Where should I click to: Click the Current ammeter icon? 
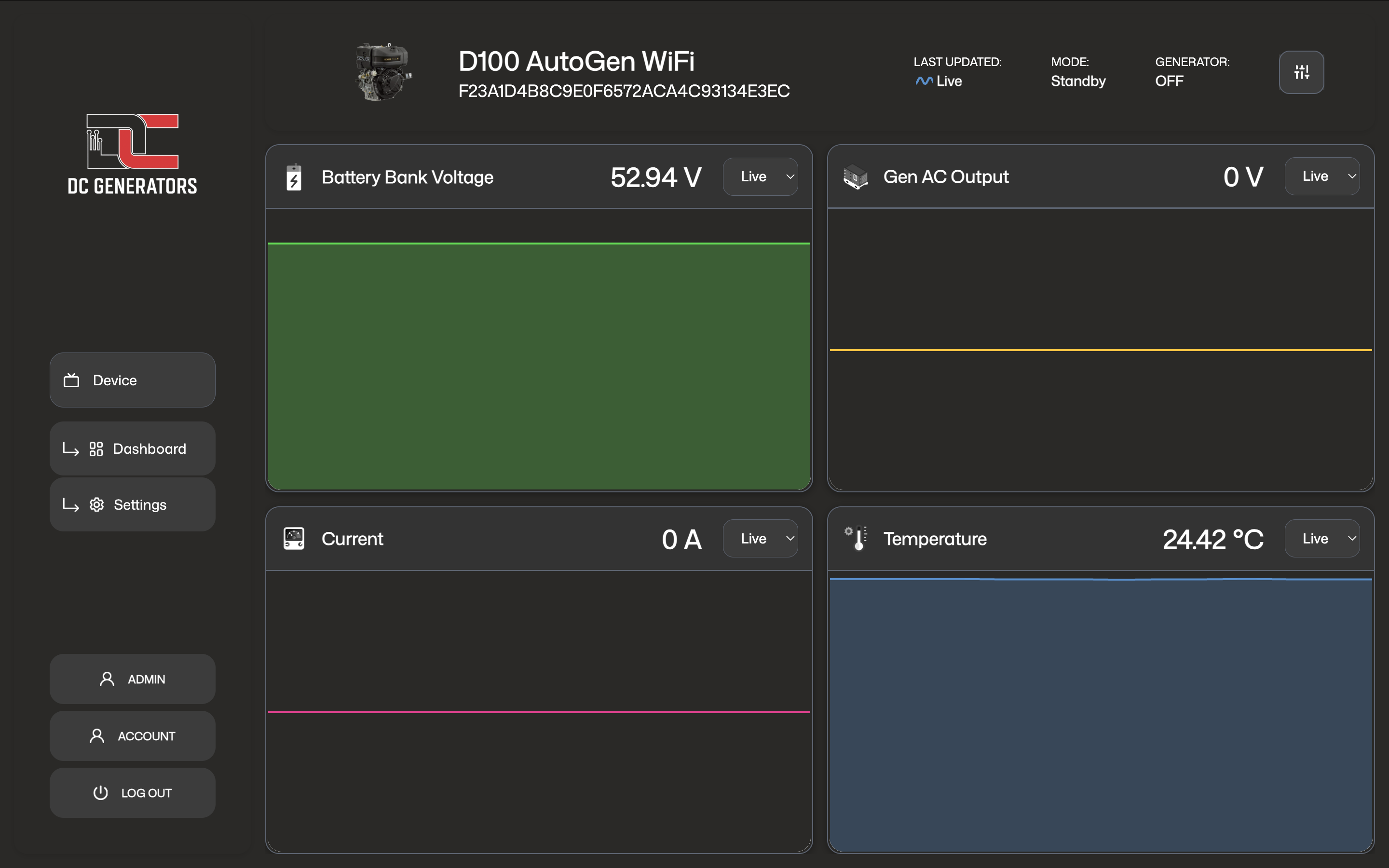point(294,539)
